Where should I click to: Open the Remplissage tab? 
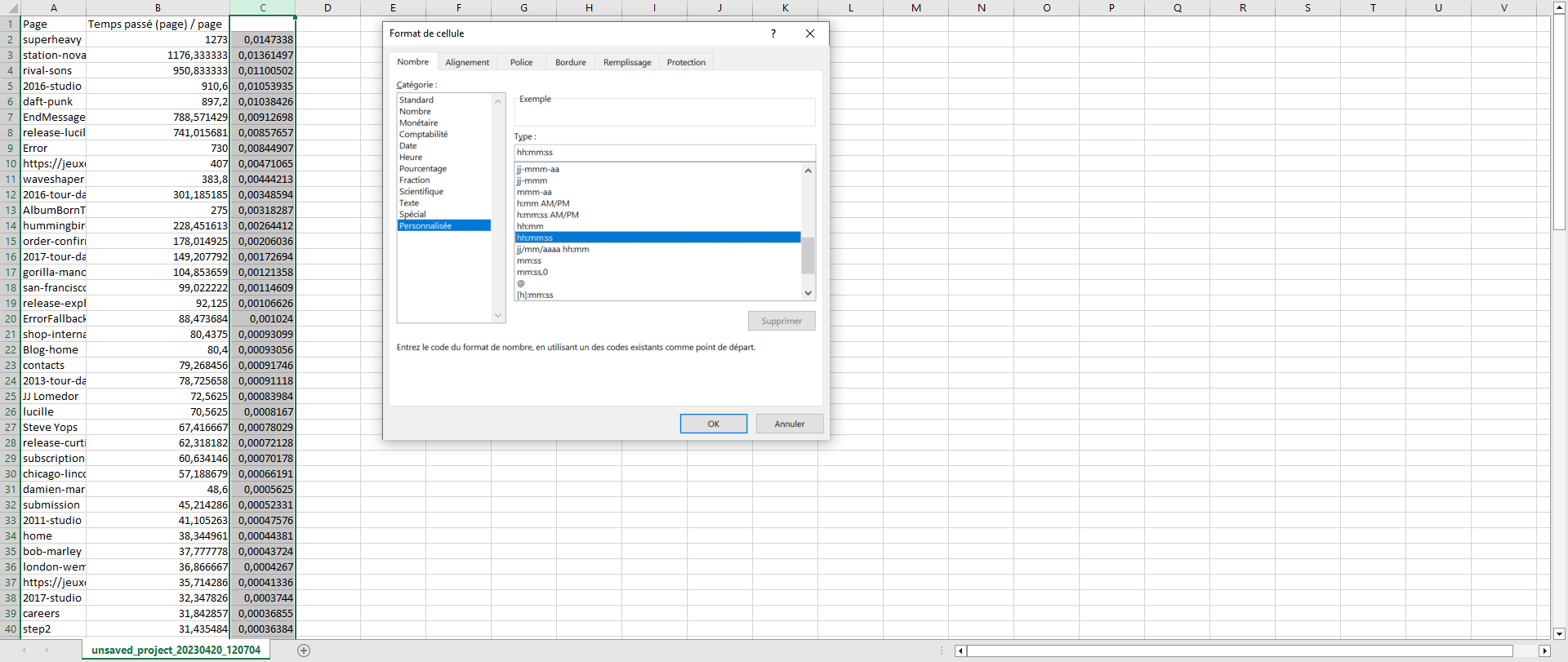click(626, 63)
